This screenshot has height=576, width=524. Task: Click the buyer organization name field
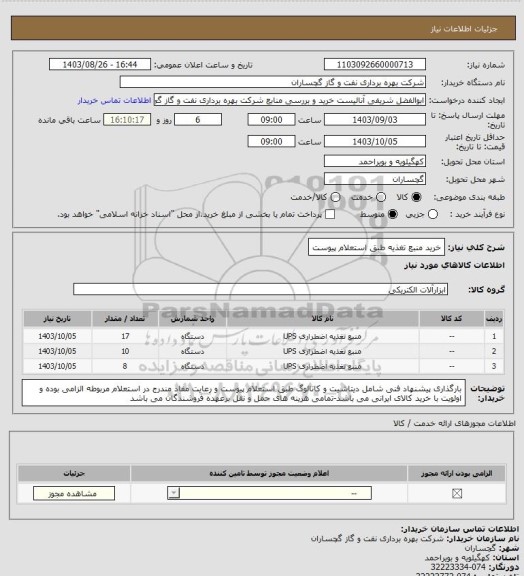273,82
